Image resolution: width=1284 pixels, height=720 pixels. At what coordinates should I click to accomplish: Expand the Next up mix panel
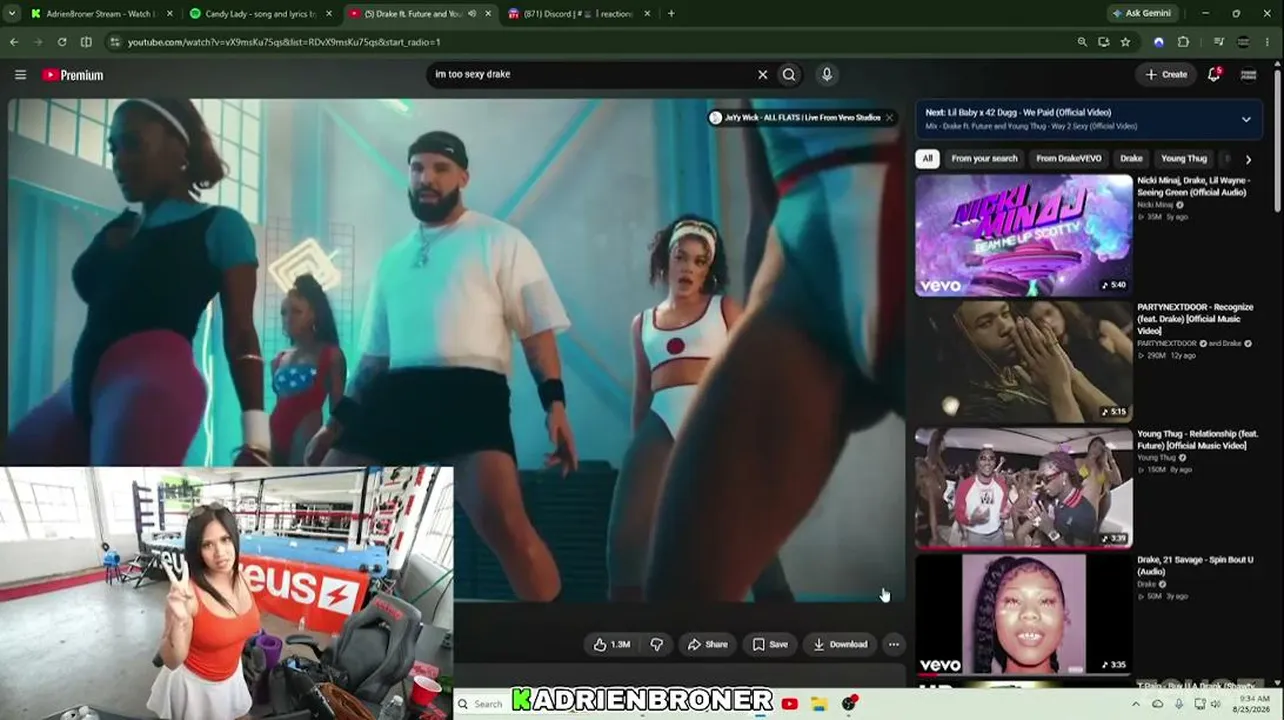tap(1246, 119)
